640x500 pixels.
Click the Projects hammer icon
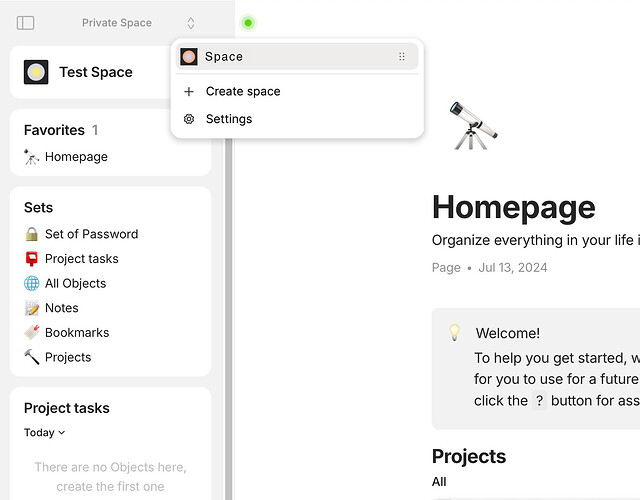[31, 357]
